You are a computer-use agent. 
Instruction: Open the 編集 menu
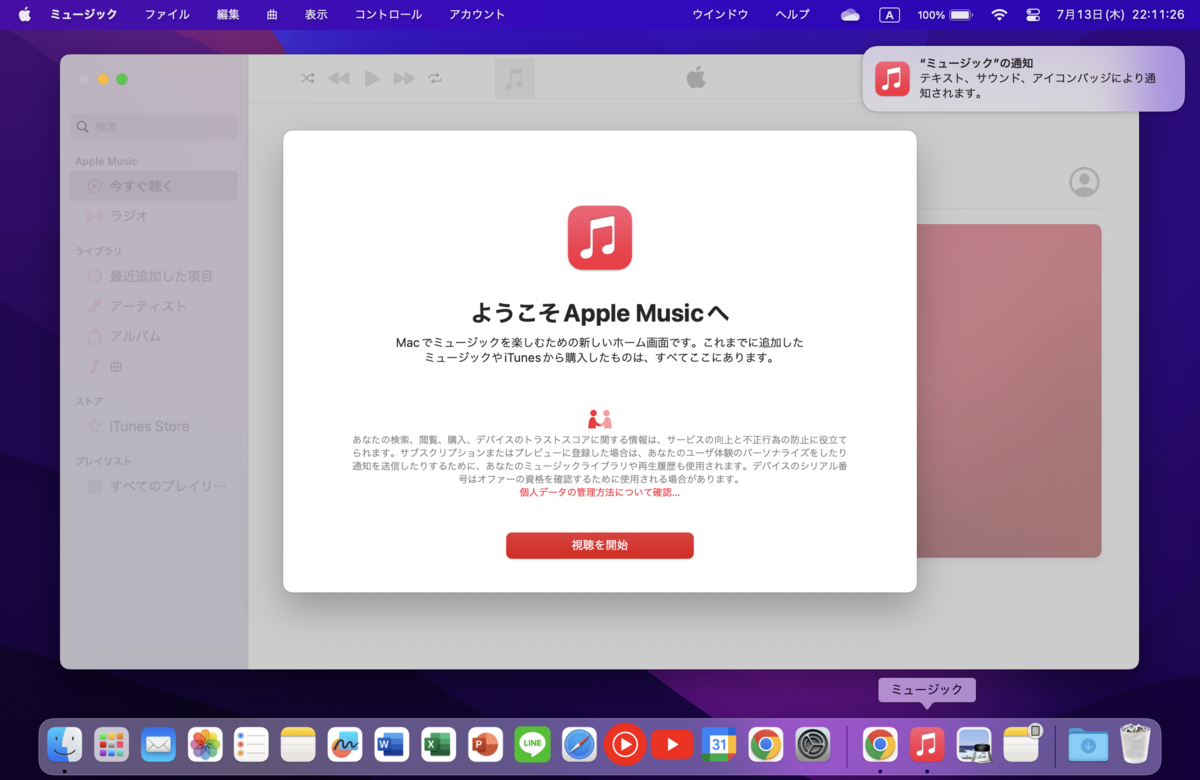[228, 14]
